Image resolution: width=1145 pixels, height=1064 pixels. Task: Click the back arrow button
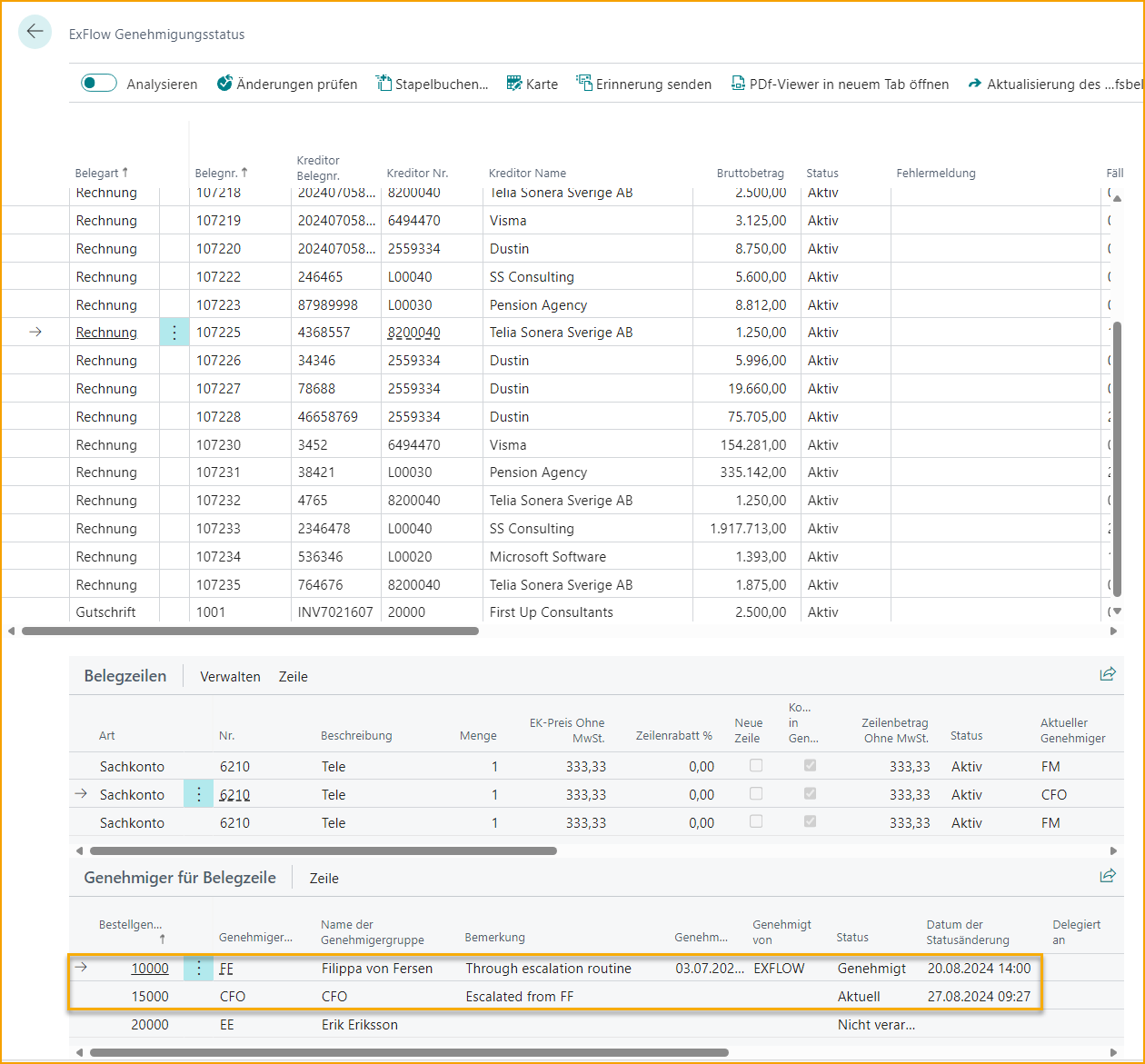tap(35, 32)
